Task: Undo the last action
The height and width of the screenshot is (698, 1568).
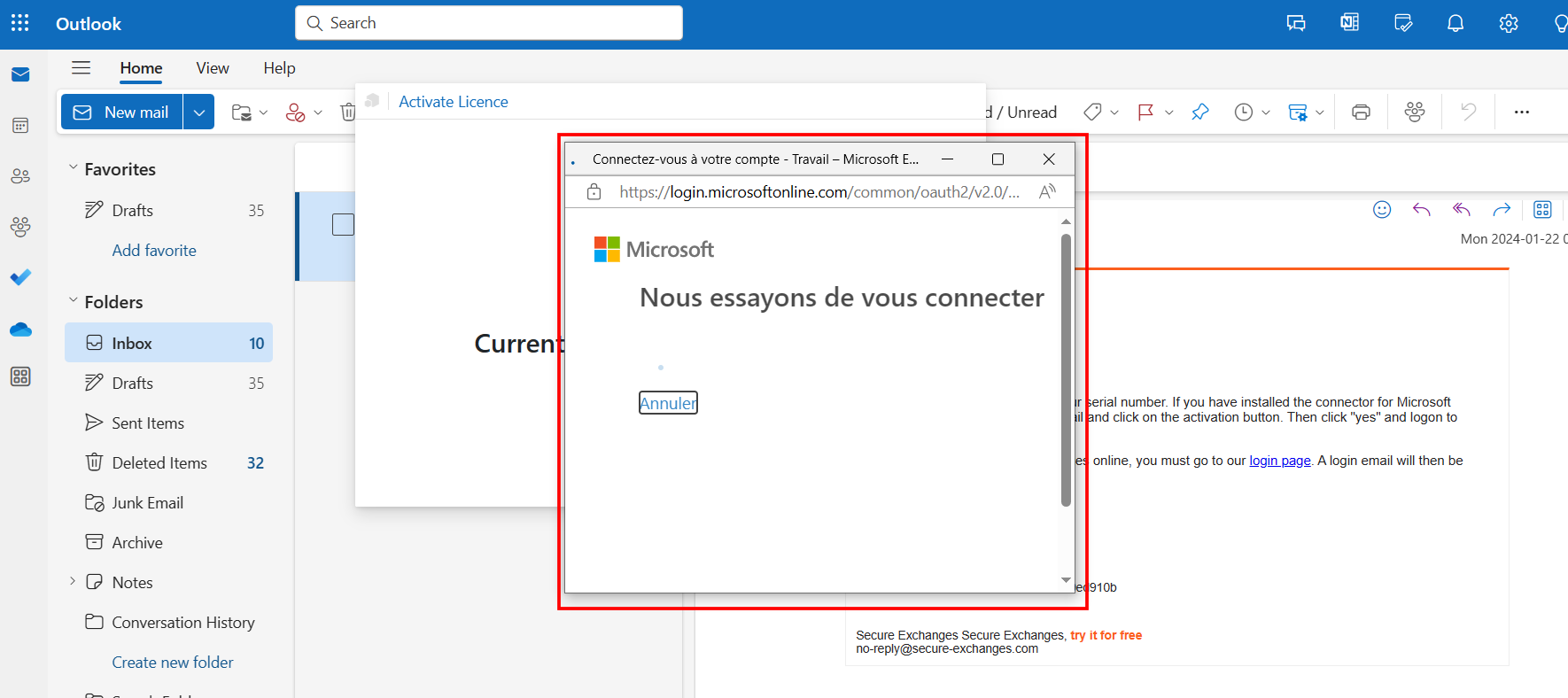Action: [1468, 112]
